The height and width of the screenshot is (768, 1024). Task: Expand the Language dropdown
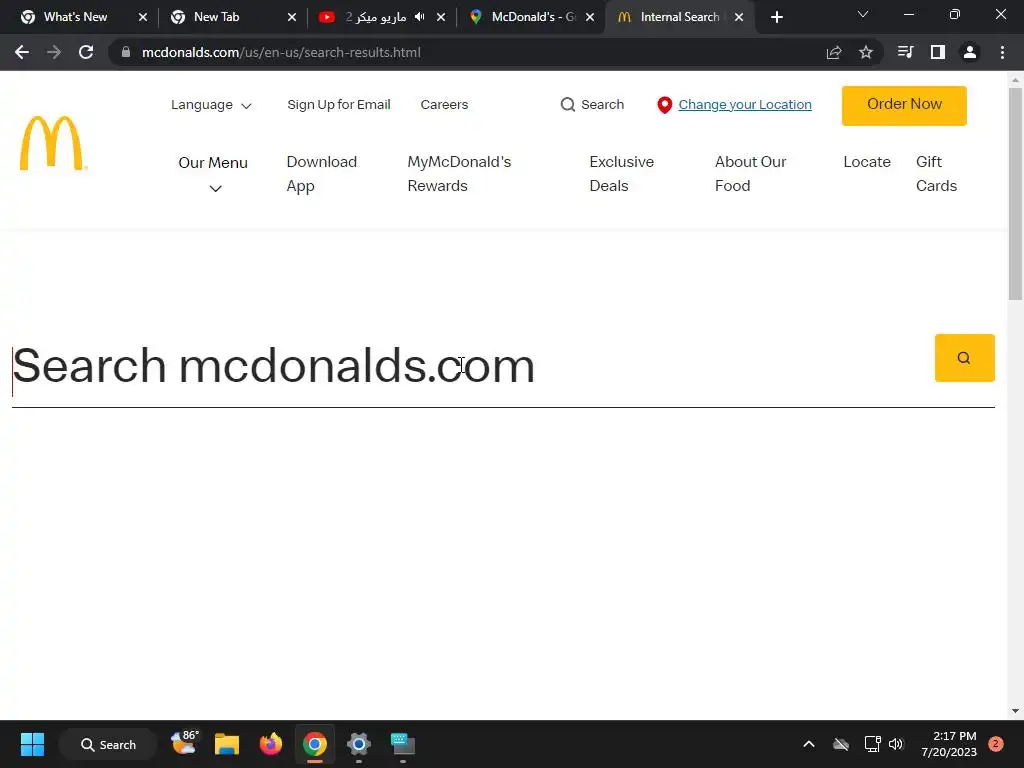211,104
